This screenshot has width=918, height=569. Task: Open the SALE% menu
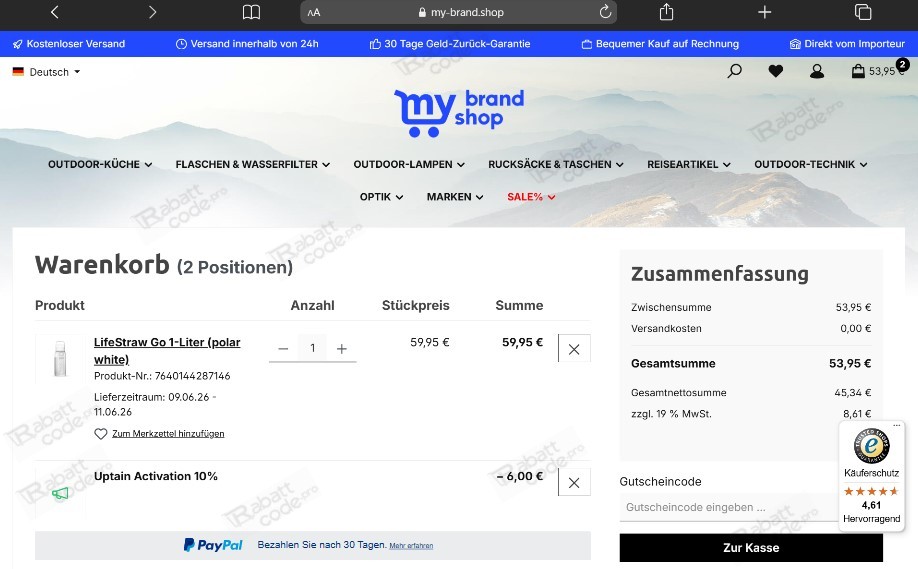pos(531,197)
